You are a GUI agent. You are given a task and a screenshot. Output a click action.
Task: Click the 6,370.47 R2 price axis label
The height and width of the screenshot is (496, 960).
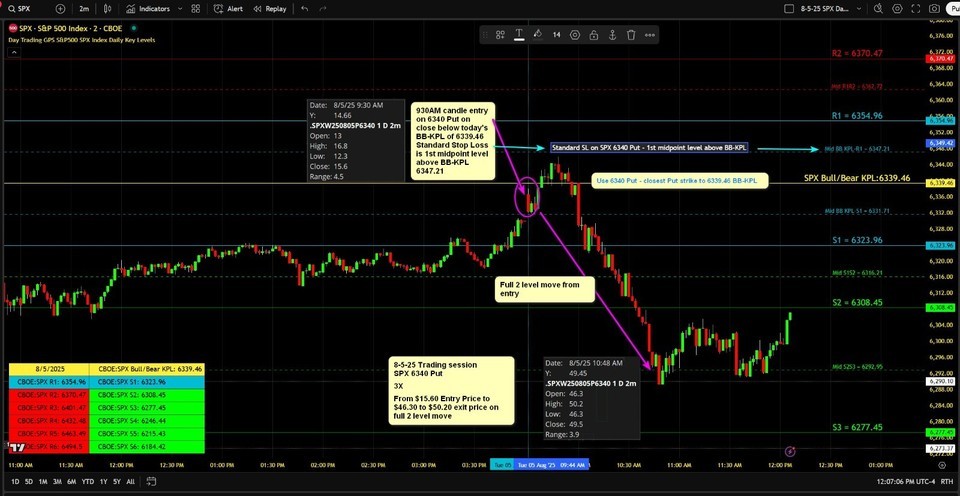point(941,58)
